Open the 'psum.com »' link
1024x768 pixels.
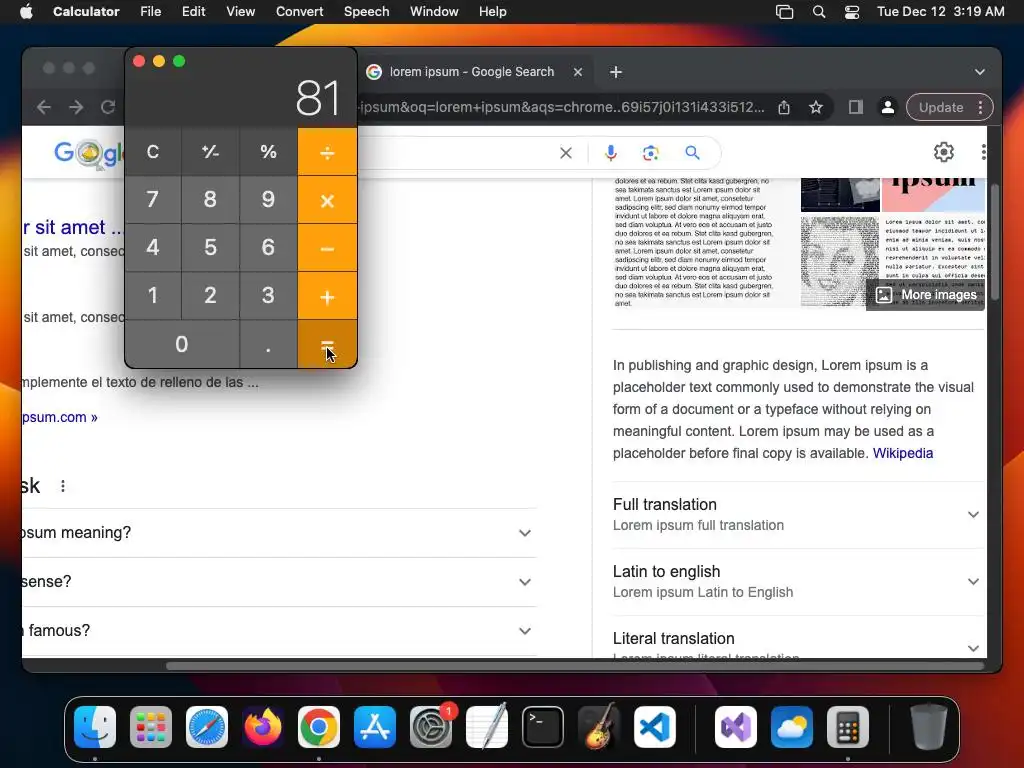tap(60, 417)
